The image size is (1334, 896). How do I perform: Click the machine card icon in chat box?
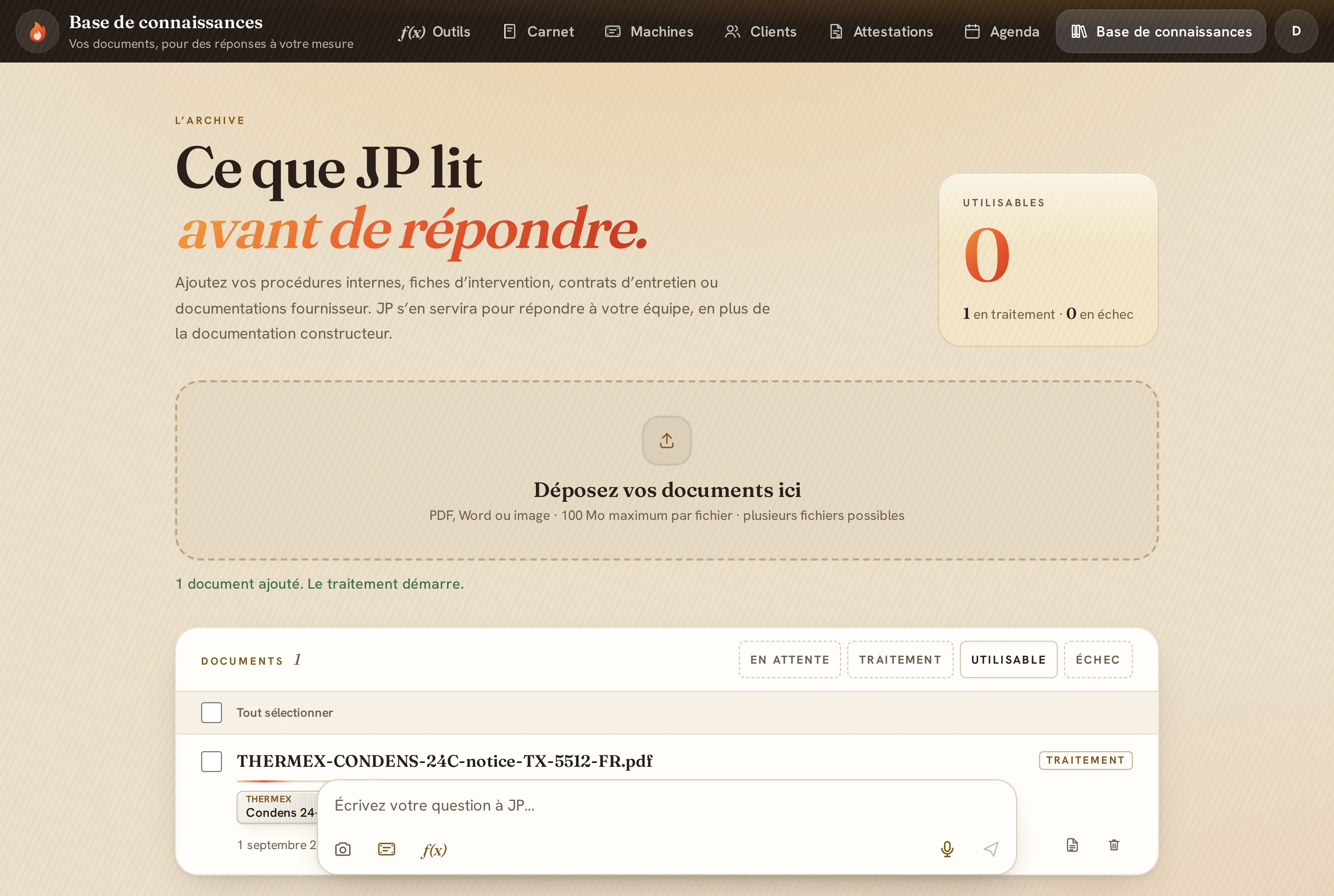(x=386, y=849)
